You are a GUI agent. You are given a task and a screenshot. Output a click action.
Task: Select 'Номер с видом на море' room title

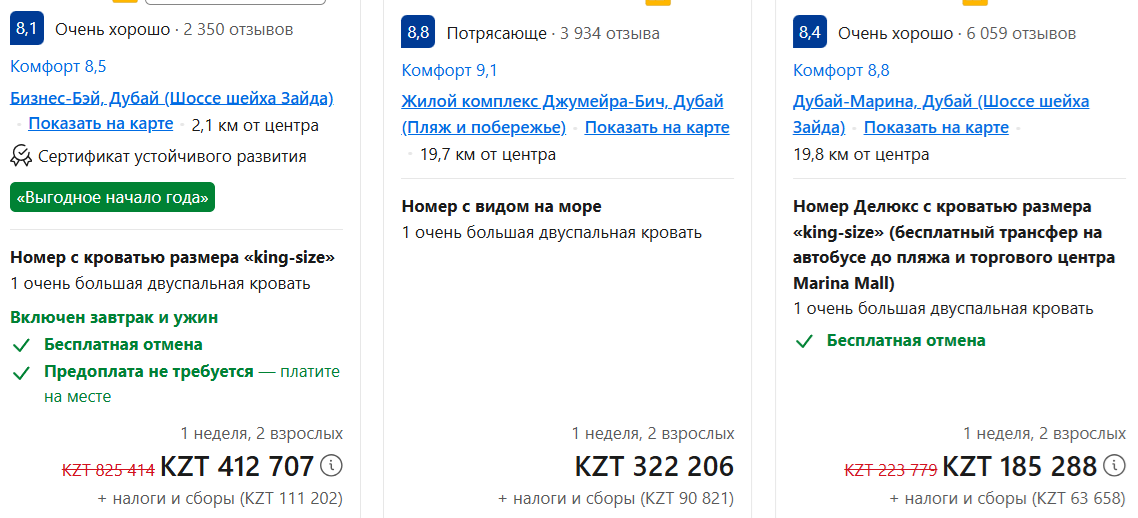click(501, 207)
